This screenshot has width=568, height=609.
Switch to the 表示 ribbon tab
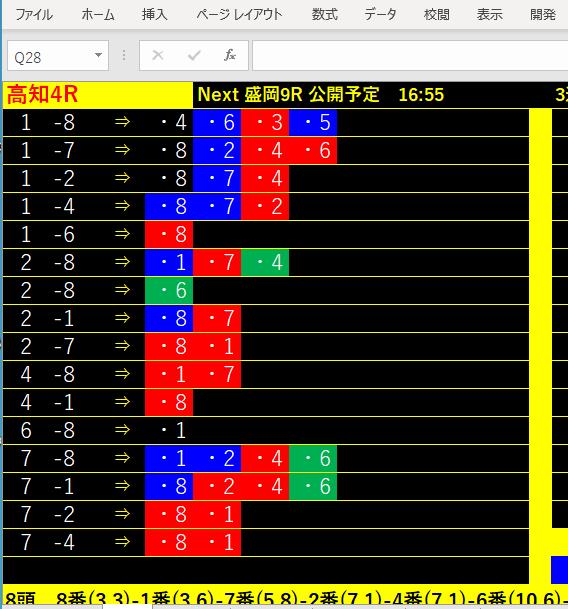[490, 15]
